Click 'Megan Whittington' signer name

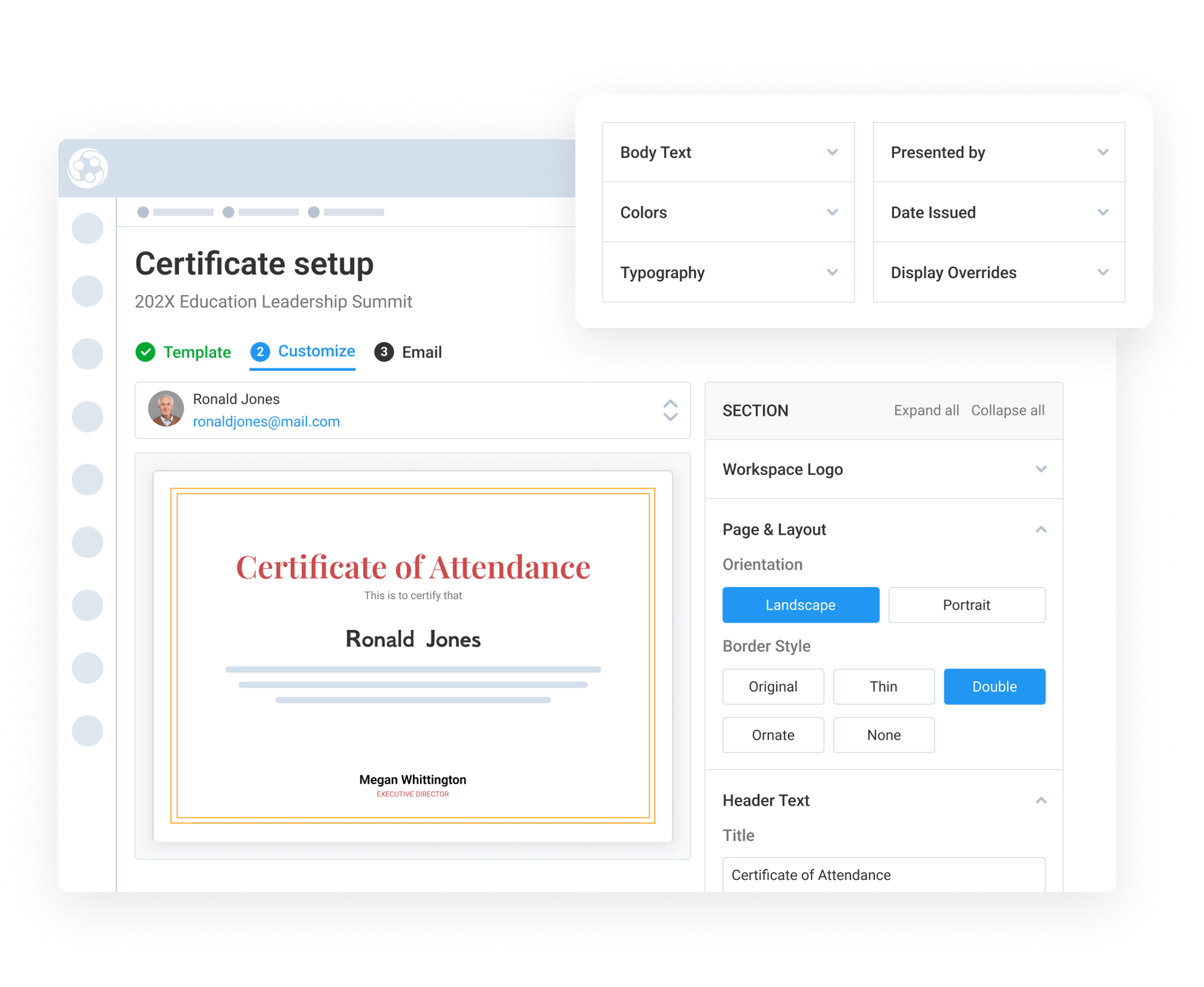point(413,780)
